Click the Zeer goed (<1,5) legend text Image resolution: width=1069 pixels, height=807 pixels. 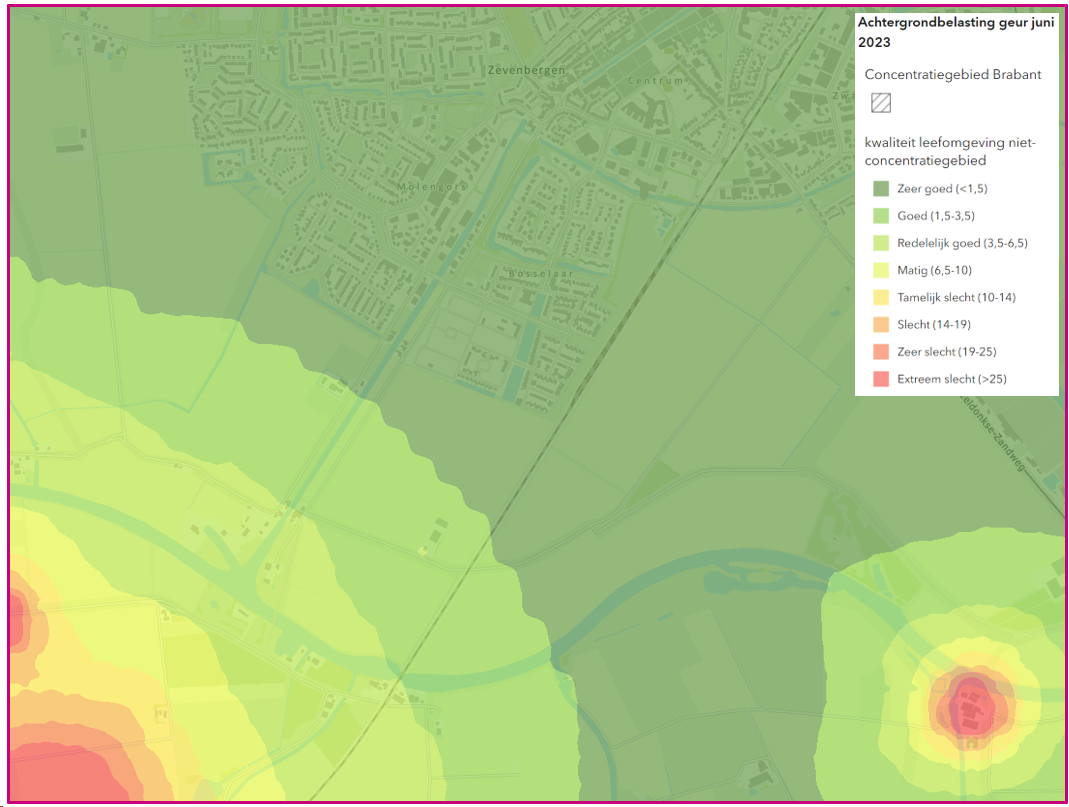coord(942,189)
